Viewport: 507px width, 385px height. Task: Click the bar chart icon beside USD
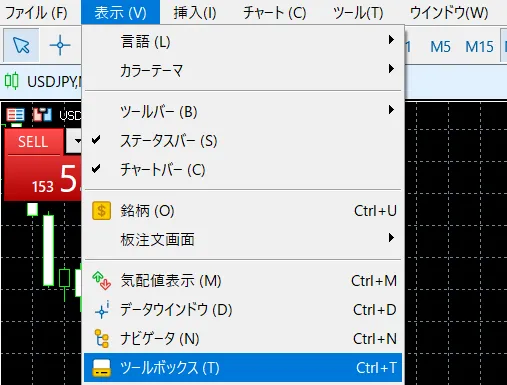pyautogui.click(x=42, y=115)
